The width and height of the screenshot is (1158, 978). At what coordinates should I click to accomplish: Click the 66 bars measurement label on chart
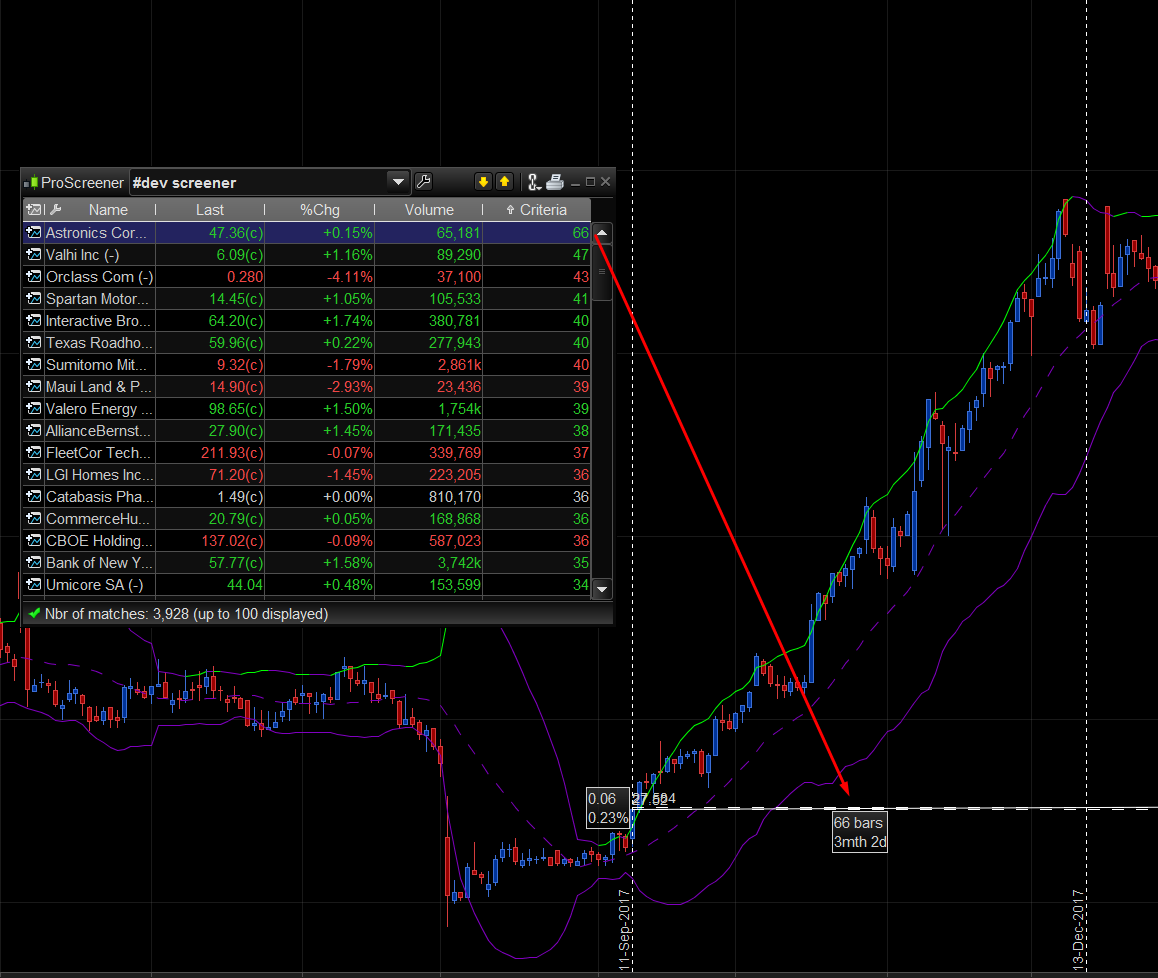[x=860, y=832]
